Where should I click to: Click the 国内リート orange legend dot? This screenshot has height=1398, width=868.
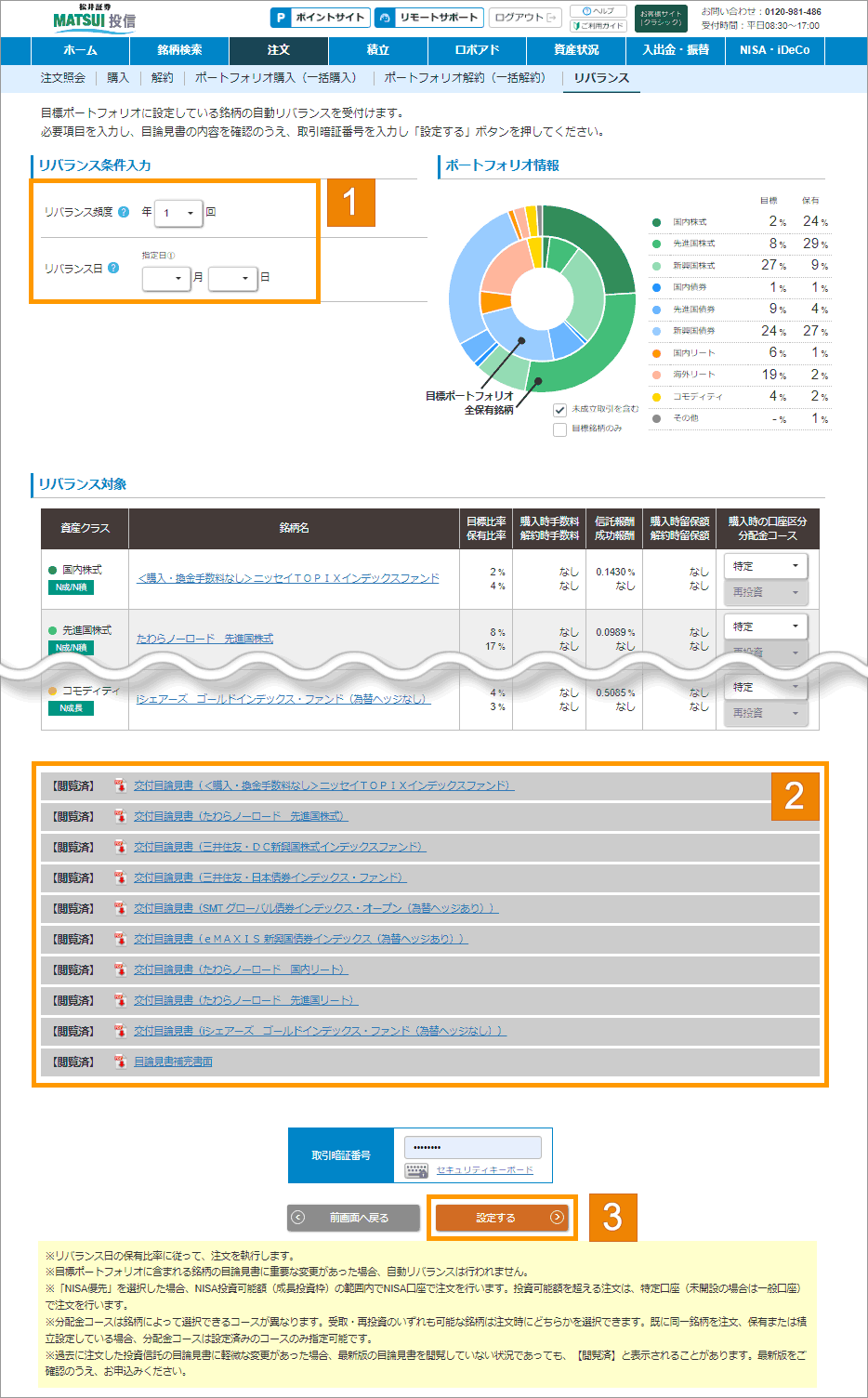656,353
